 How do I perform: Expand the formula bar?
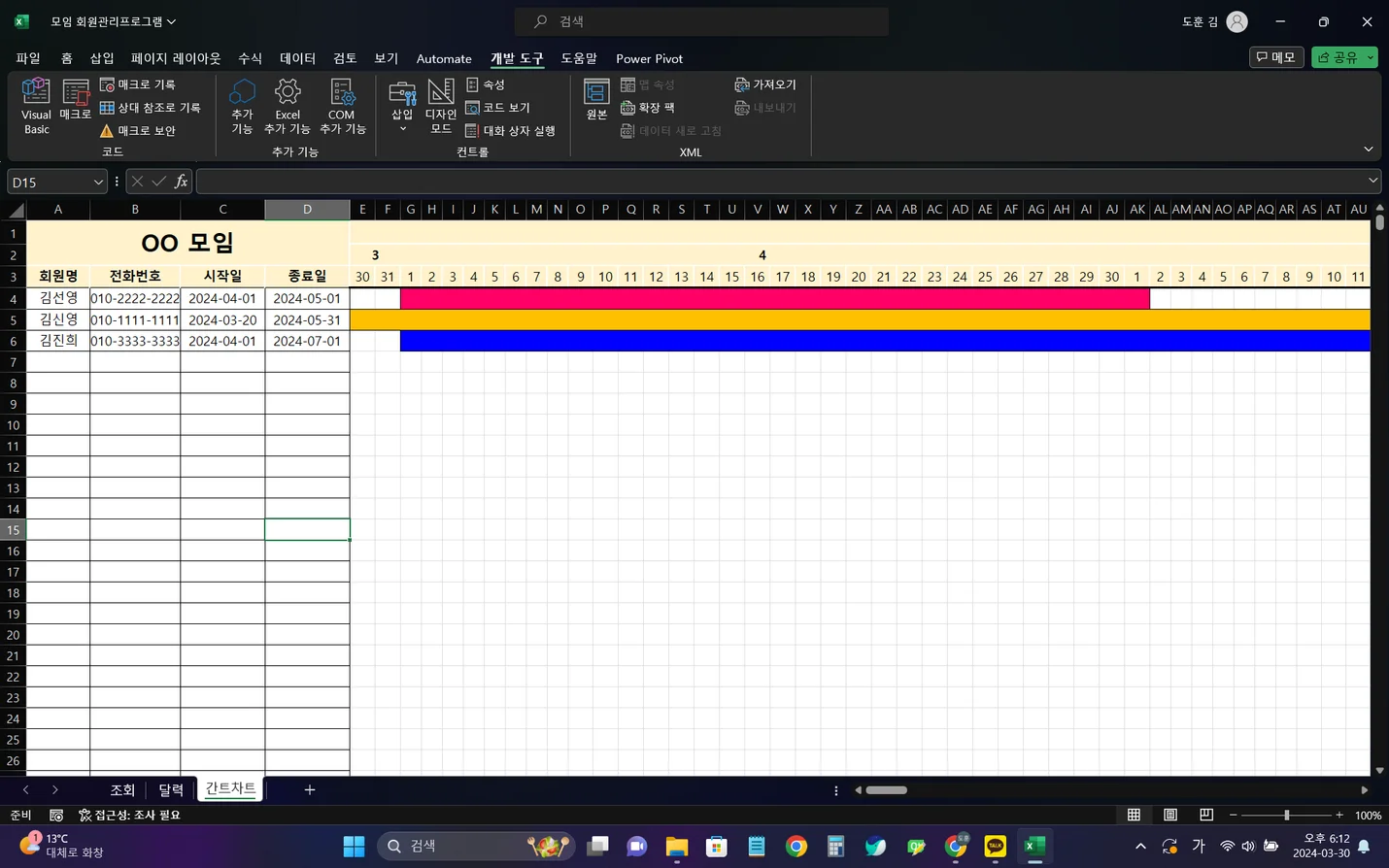tap(1372, 181)
